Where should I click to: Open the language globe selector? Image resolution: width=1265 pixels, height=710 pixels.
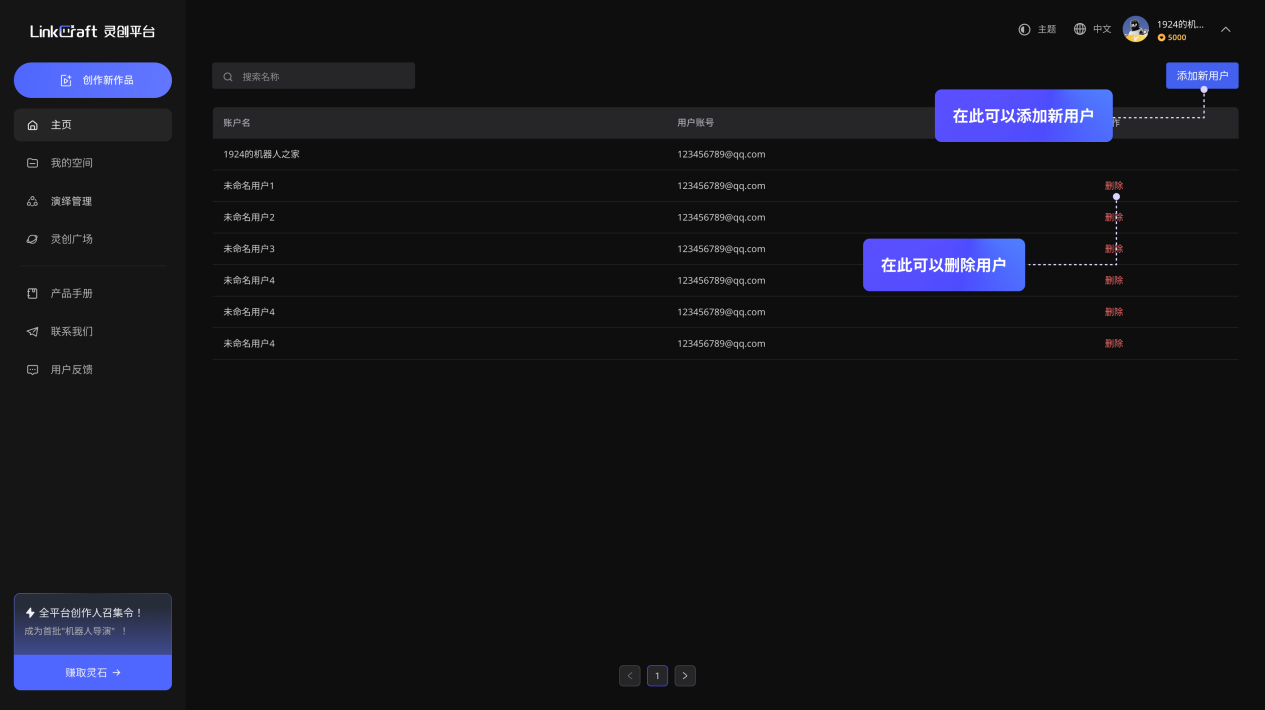[1080, 29]
